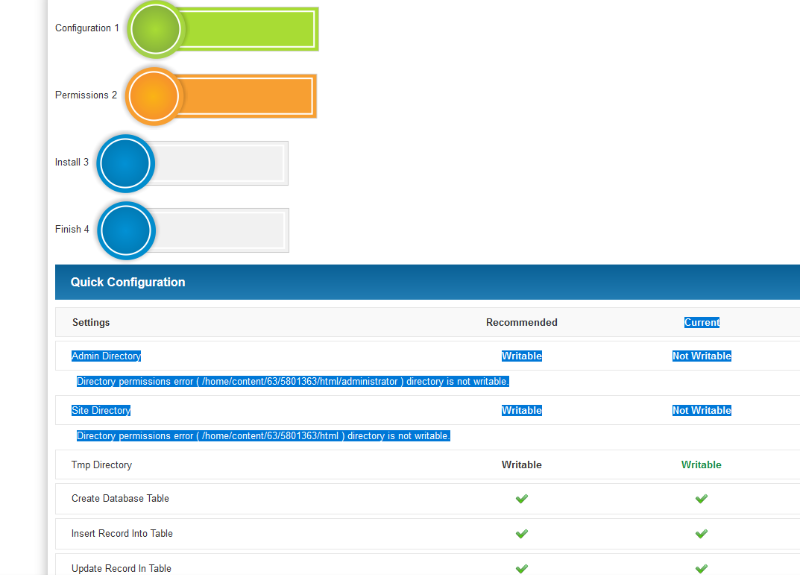800x575 pixels.
Task: Click recommended checkmark for Update Record In Table
Action: point(521,568)
